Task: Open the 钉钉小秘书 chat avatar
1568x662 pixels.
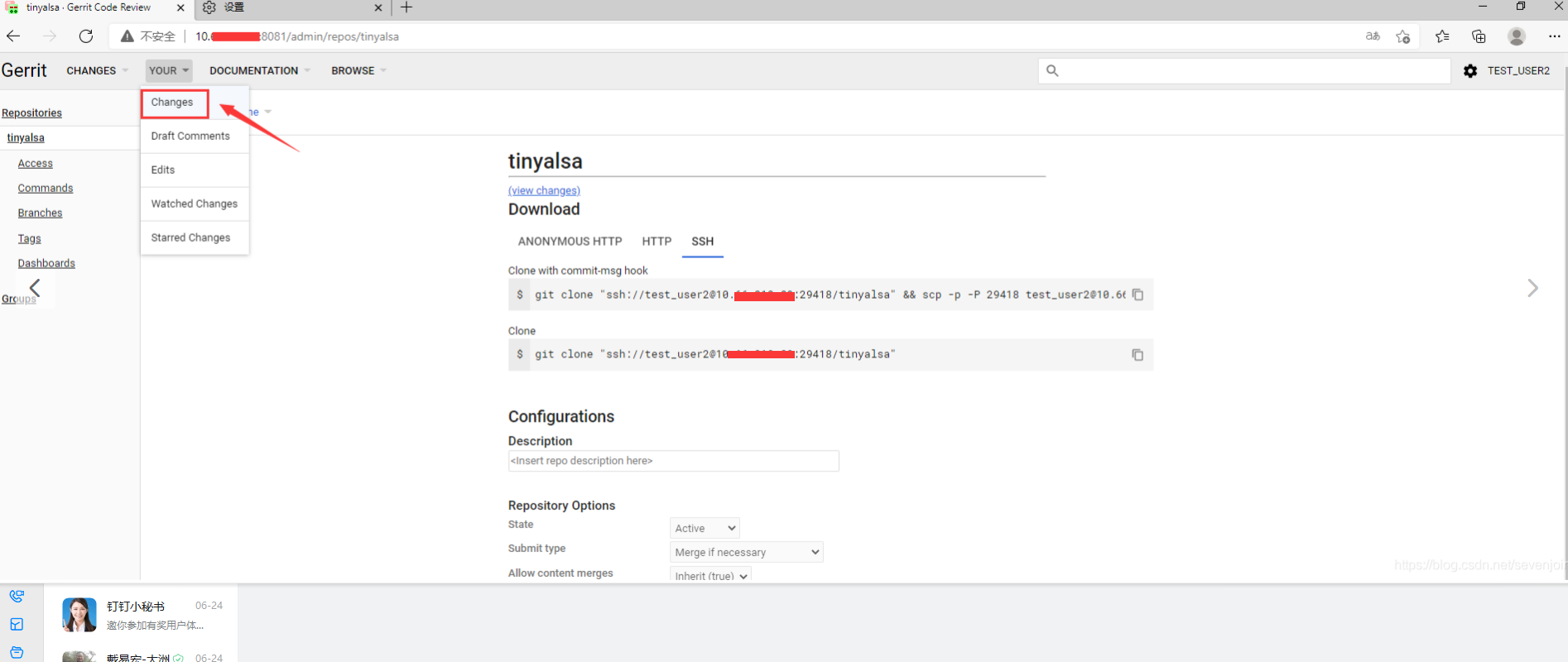Action: coord(79,615)
